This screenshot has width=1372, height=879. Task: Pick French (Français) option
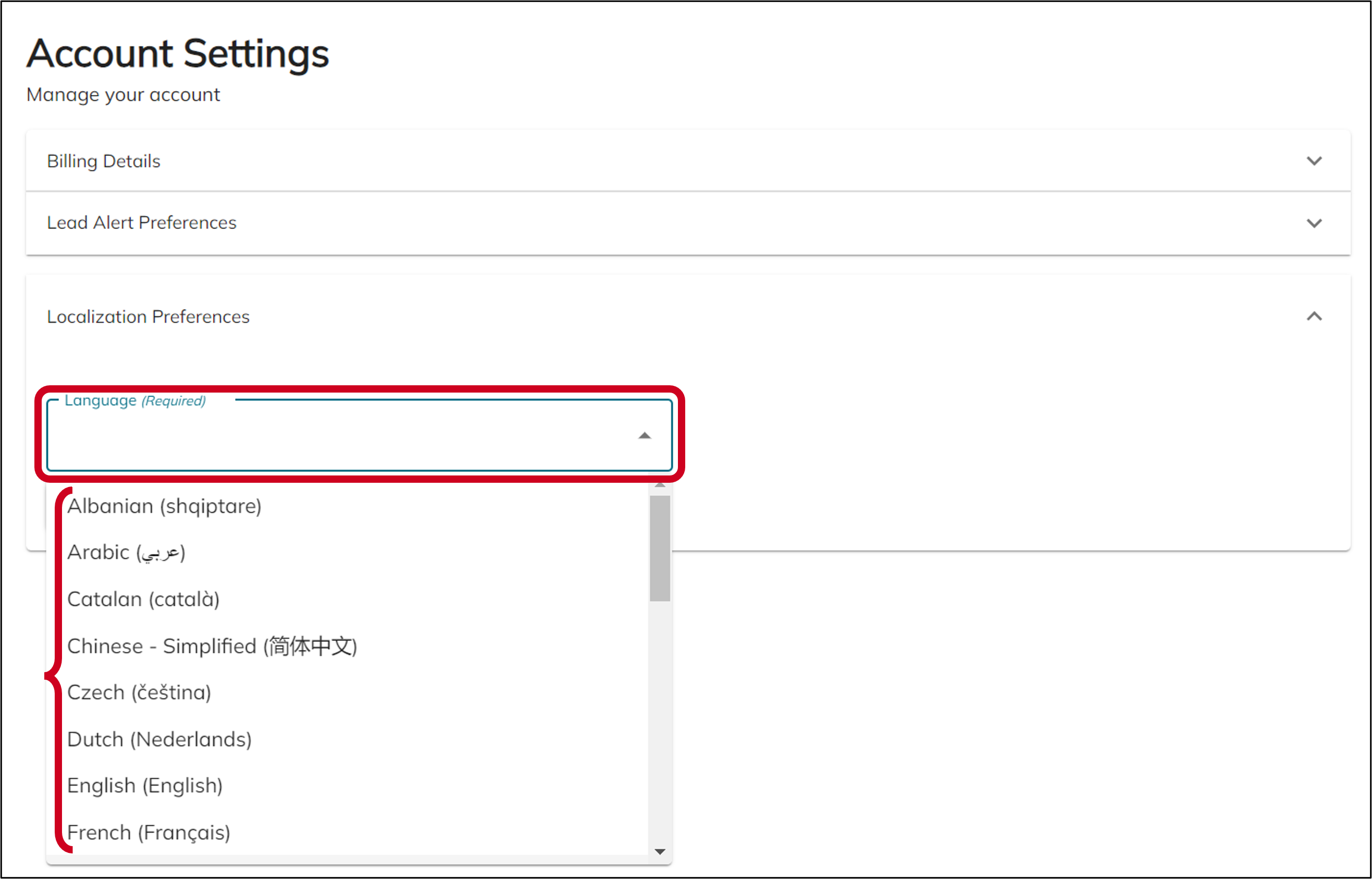tap(149, 833)
